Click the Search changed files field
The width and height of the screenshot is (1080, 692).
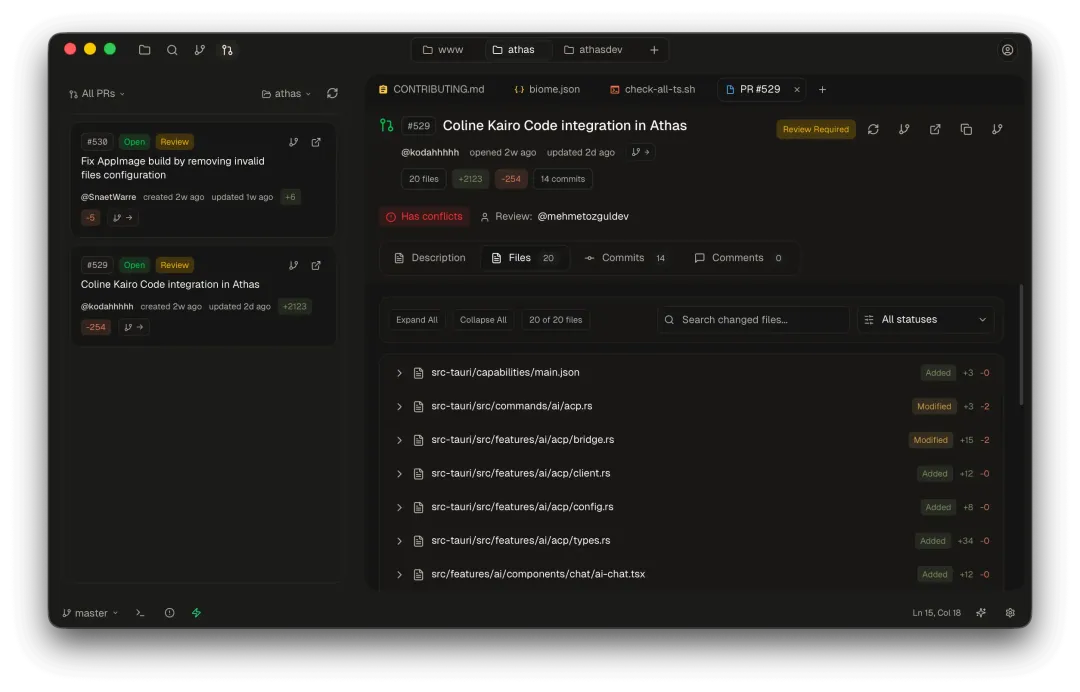point(753,319)
